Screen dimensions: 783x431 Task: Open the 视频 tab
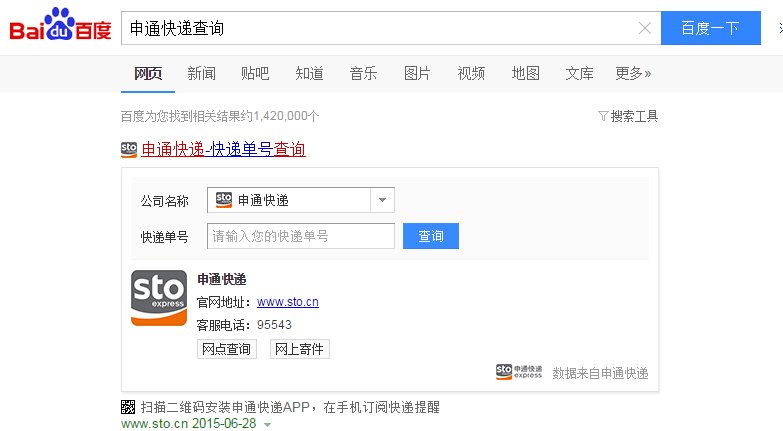[471, 73]
